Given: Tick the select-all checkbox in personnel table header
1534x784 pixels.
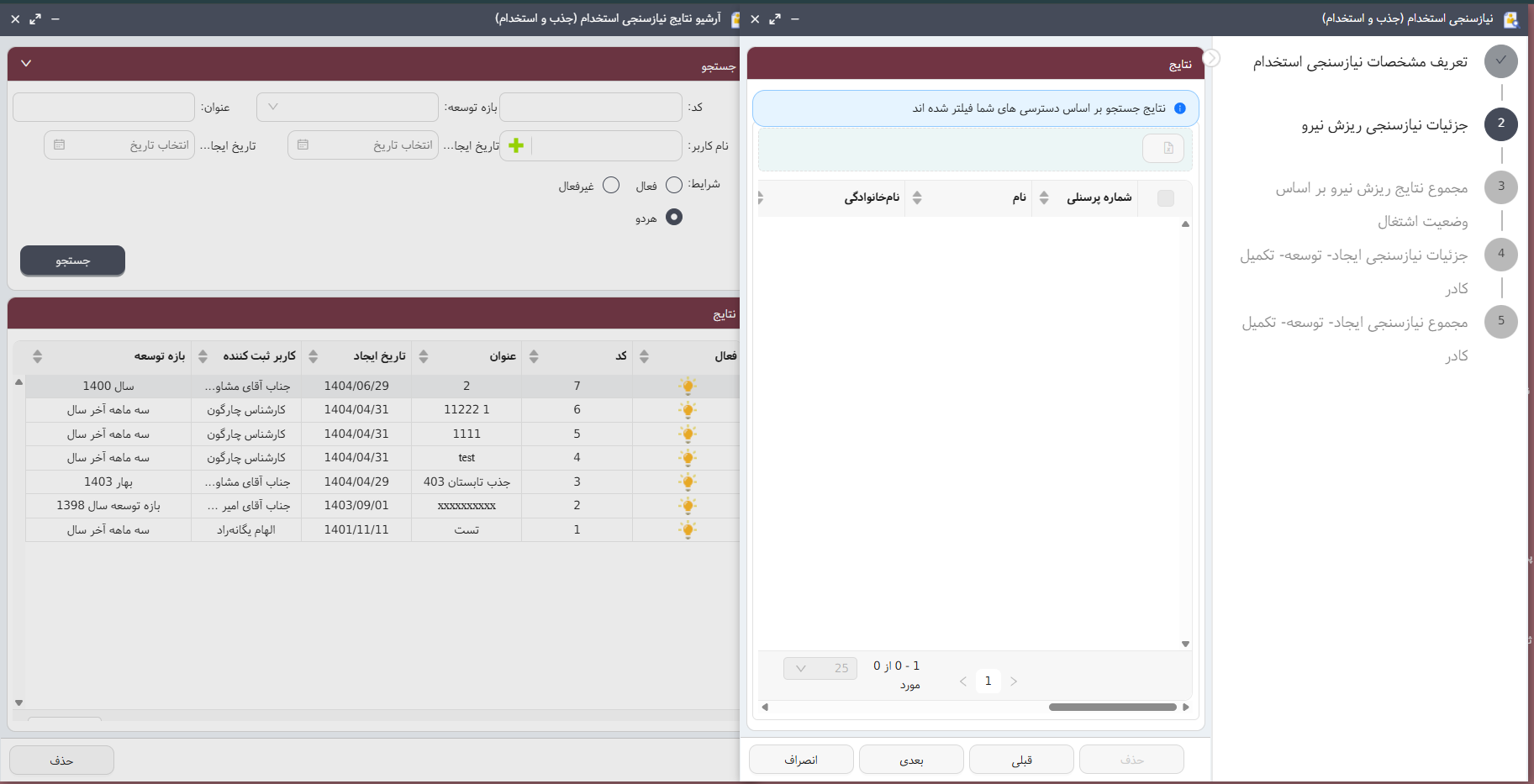Looking at the screenshot, I should tap(1165, 198).
